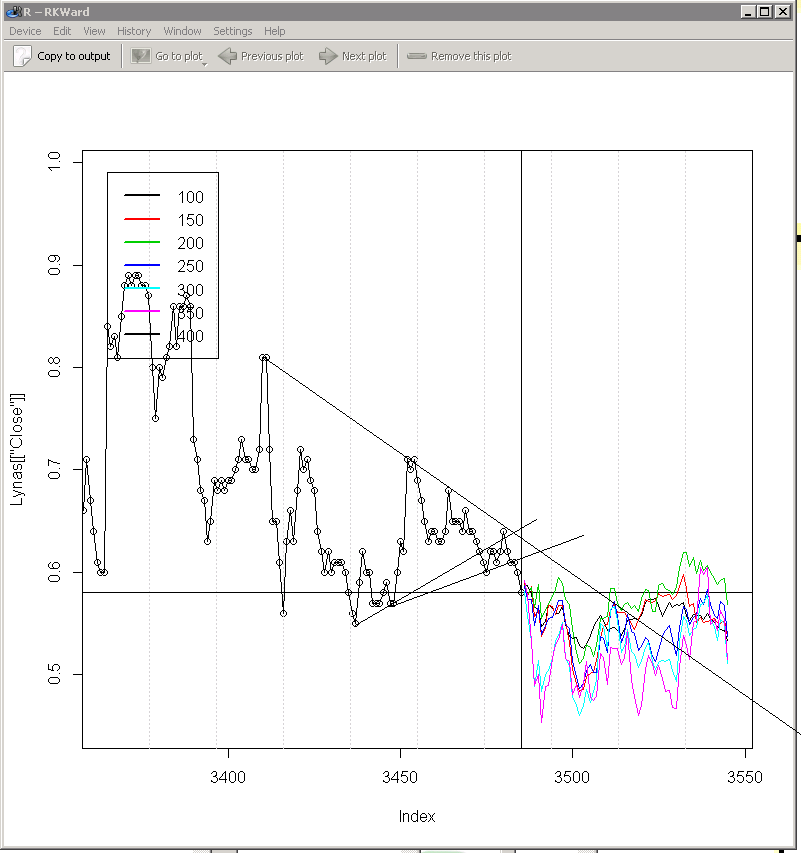Open the Window menu
Image resolution: width=801 pixels, height=853 pixels.
coord(182,31)
